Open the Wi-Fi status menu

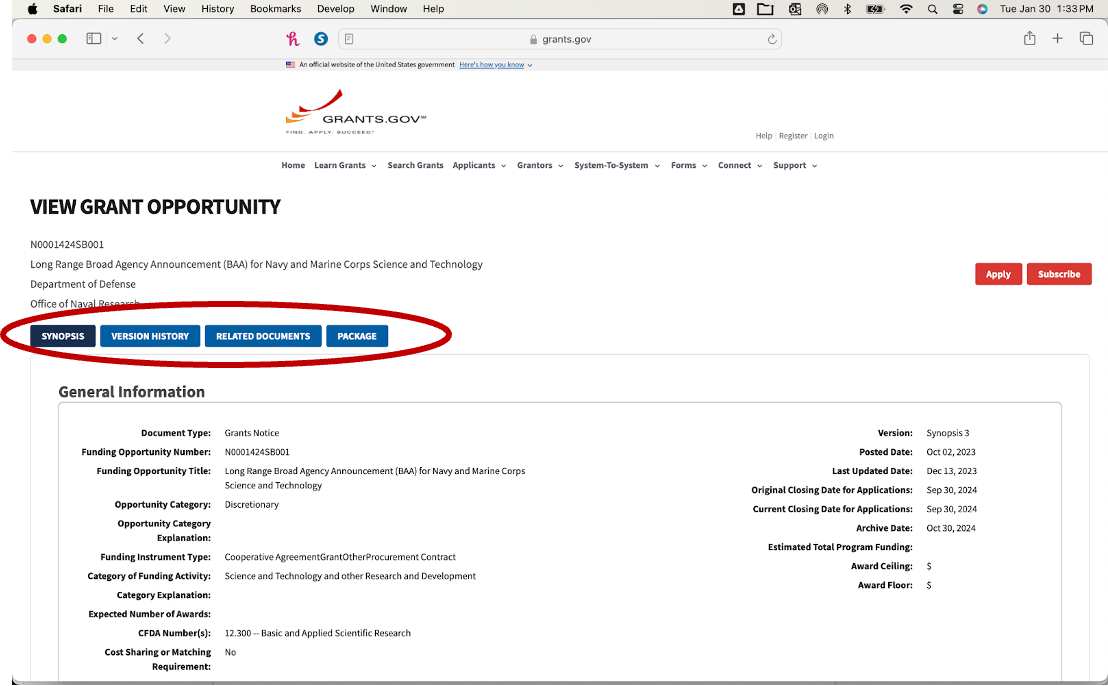click(x=906, y=9)
